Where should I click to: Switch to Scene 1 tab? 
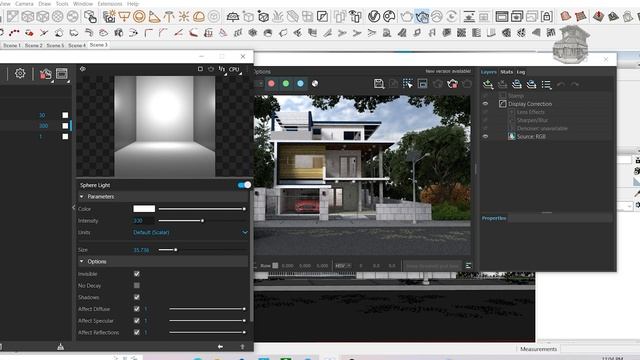point(11,45)
